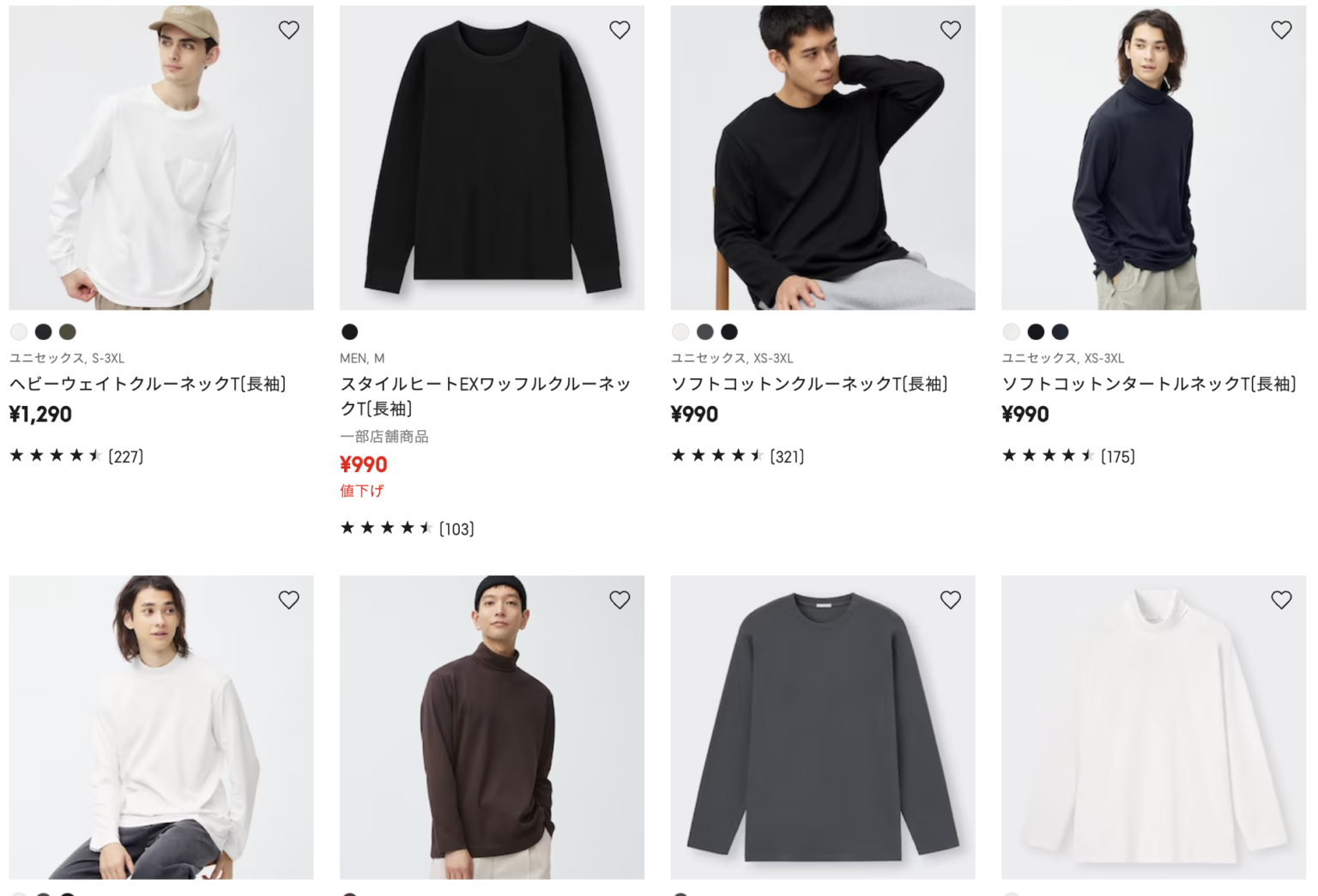Image resolution: width=1318 pixels, height=896 pixels.
Task: Click the gray long-sleeve shirt thumbnail
Action: 822,728
